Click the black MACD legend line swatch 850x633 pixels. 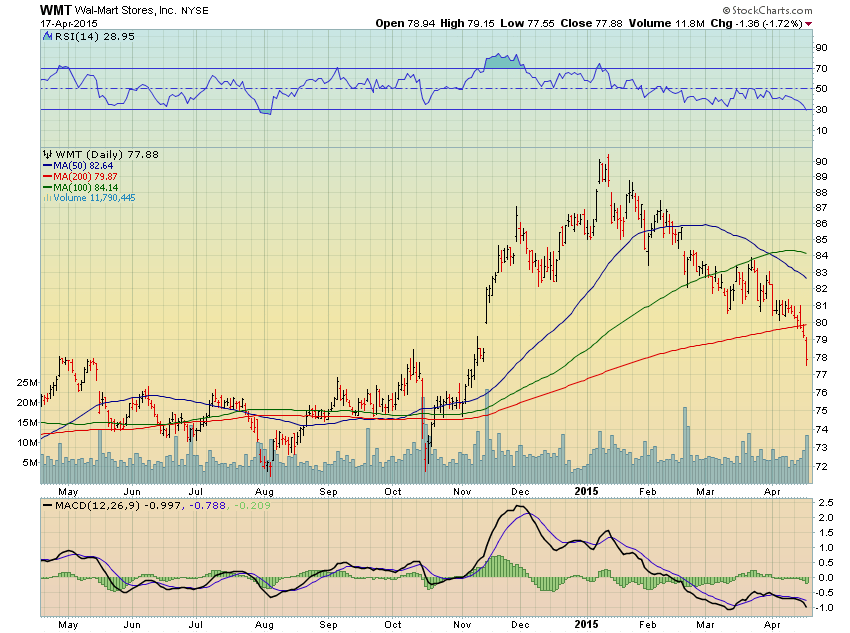pyautogui.click(x=48, y=506)
